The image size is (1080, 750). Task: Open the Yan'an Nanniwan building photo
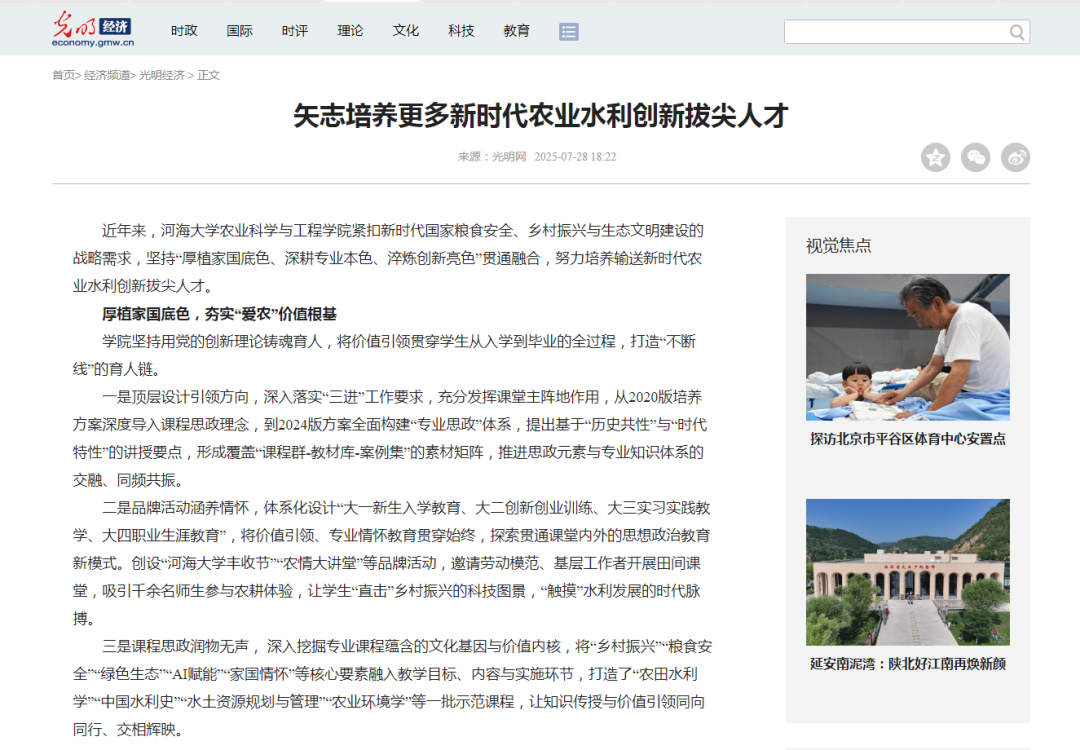[907, 572]
